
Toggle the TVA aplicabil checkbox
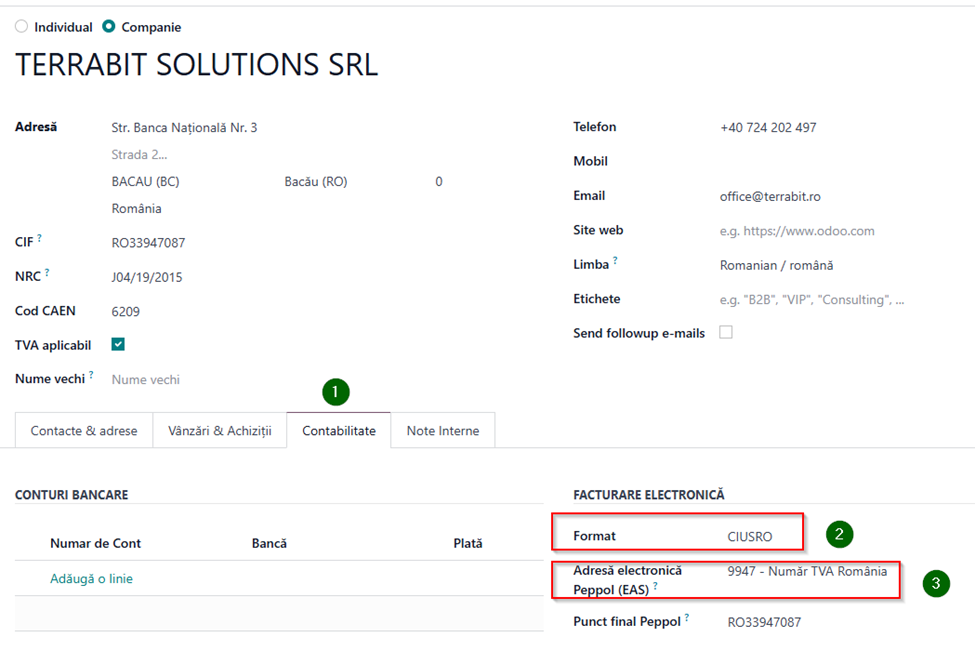click(x=118, y=344)
